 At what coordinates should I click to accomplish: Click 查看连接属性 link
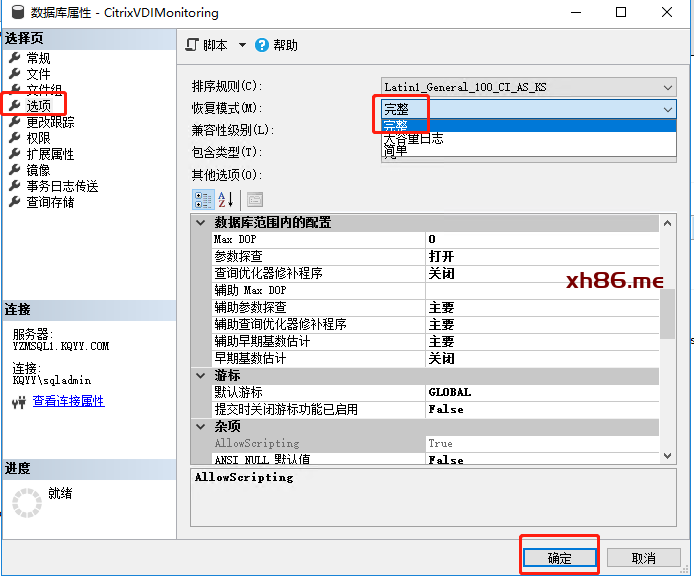(68, 401)
